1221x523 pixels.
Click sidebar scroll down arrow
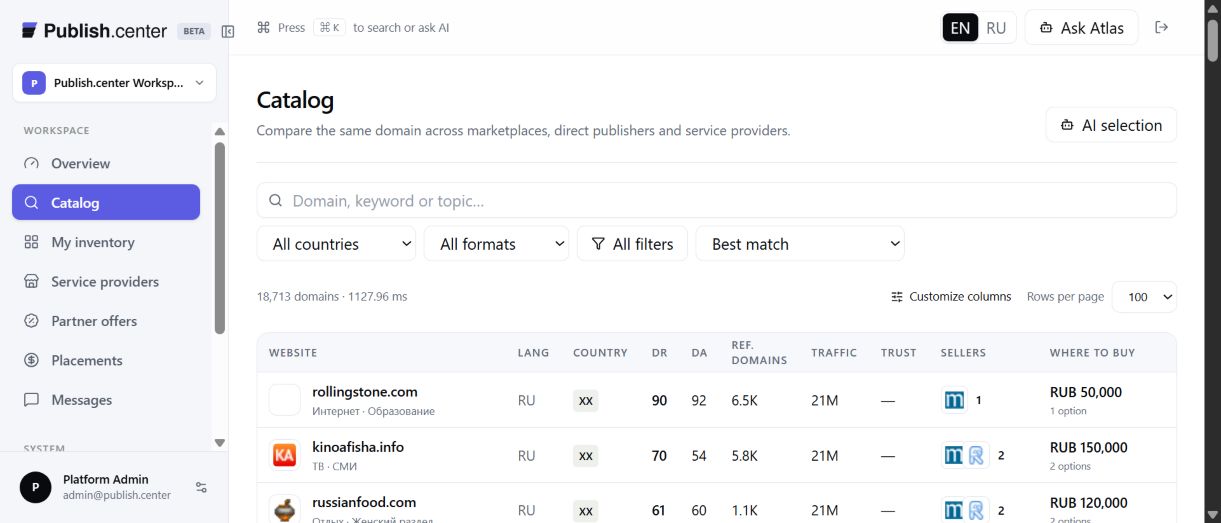pos(220,442)
